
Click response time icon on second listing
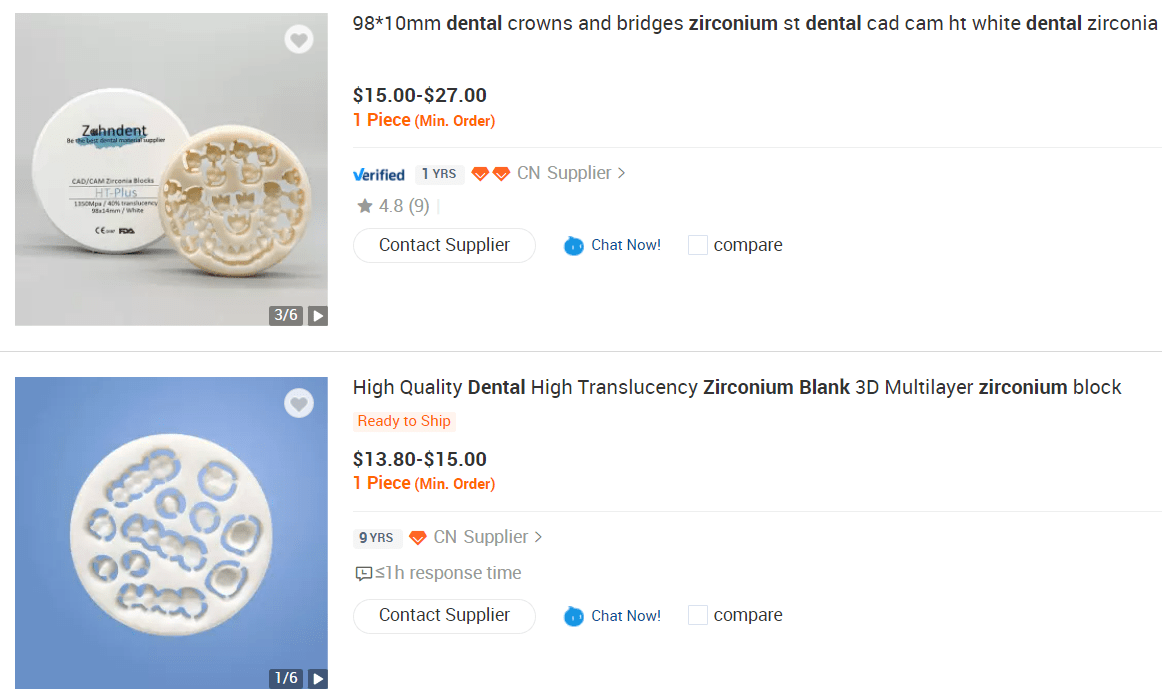[x=364, y=573]
